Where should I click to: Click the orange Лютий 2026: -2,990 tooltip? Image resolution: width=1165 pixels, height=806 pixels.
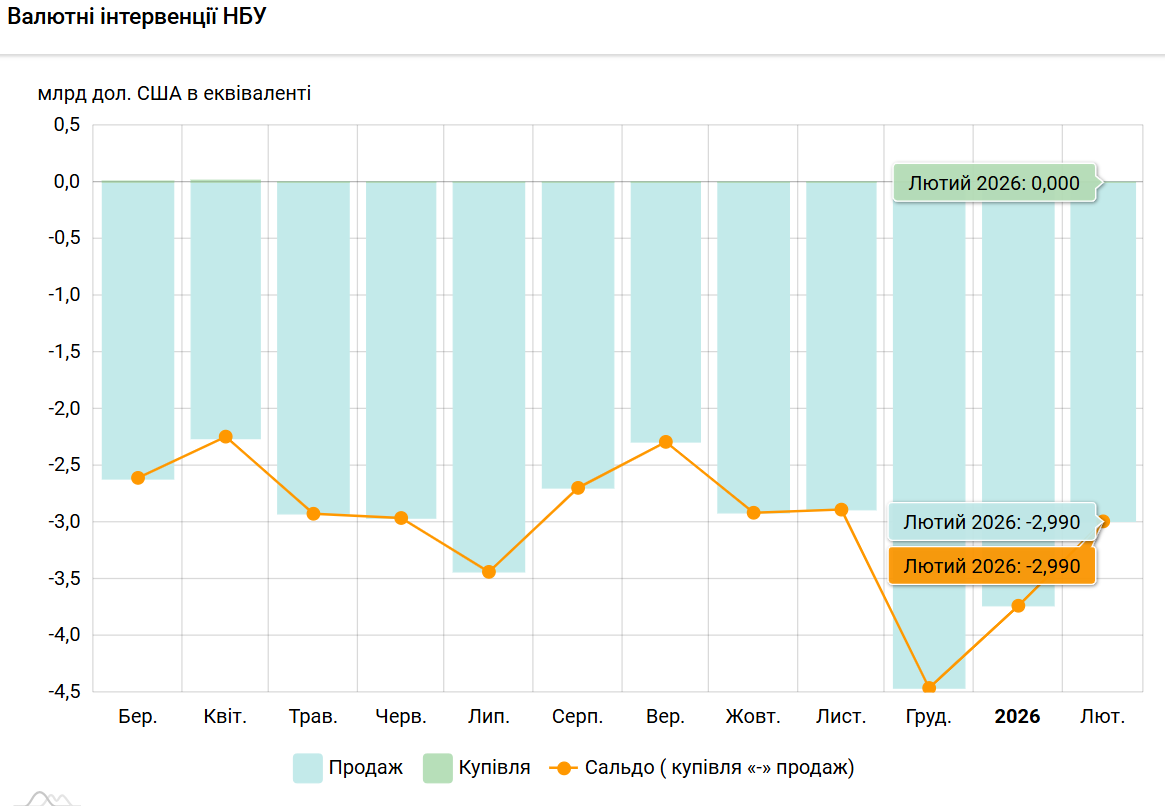pos(991,566)
